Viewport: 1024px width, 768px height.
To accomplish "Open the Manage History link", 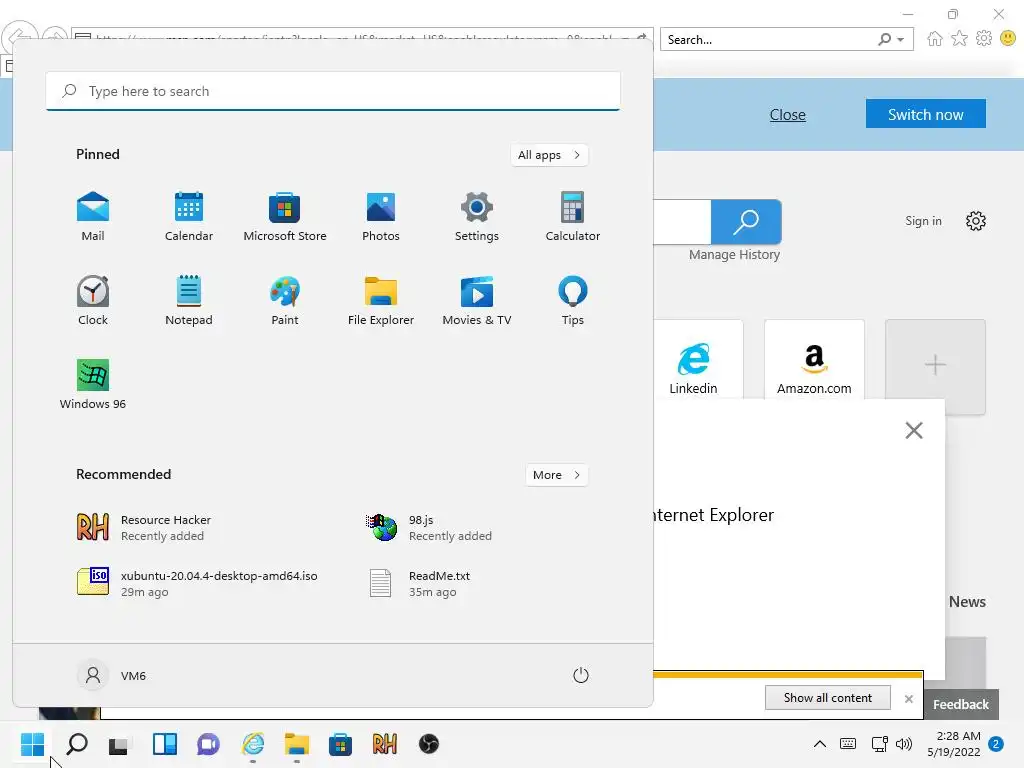I will [x=734, y=255].
